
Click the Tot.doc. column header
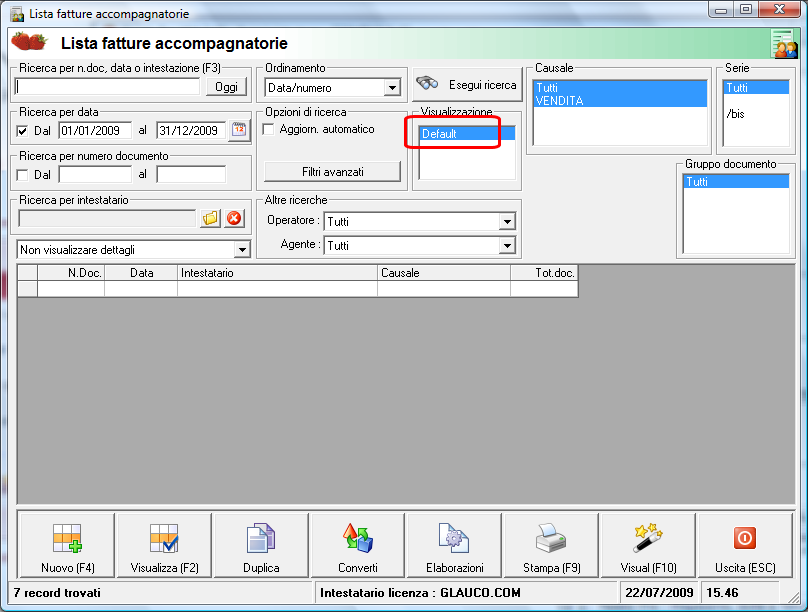(544, 273)
